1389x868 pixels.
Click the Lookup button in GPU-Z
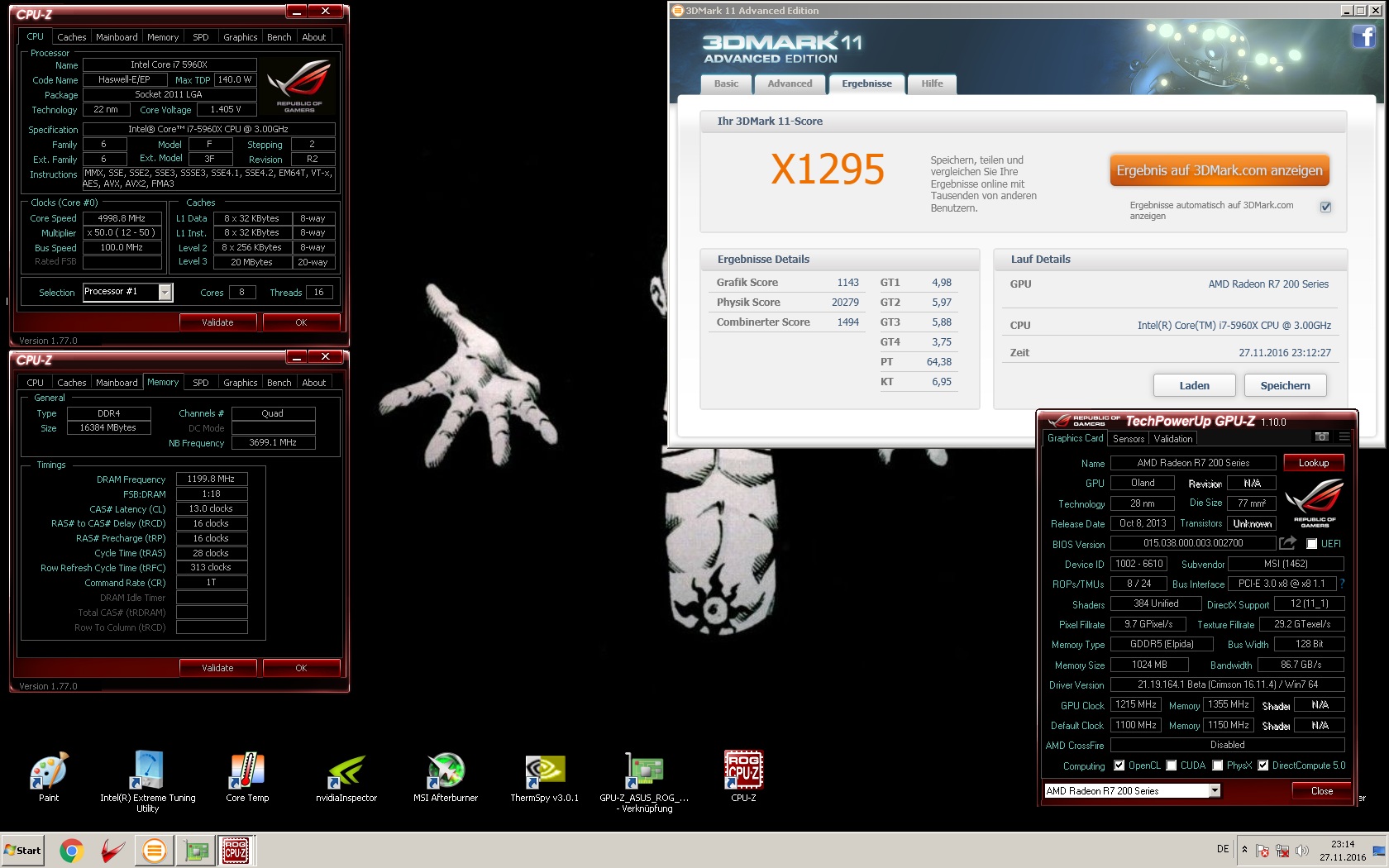click(x=1314, y=463)
